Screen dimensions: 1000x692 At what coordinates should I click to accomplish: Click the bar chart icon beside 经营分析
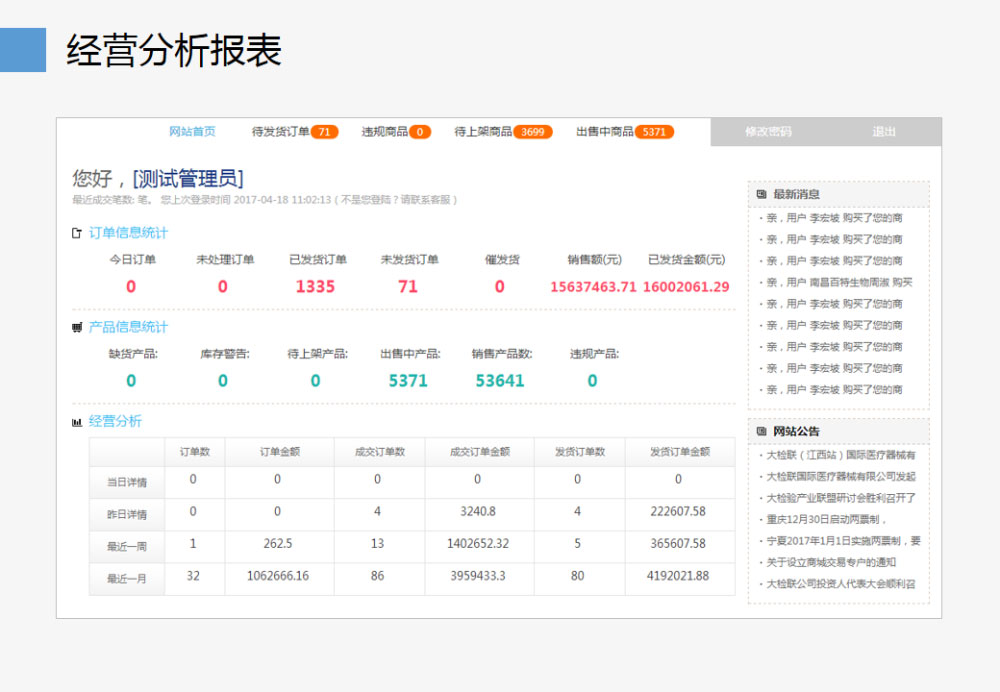(77, 422)
